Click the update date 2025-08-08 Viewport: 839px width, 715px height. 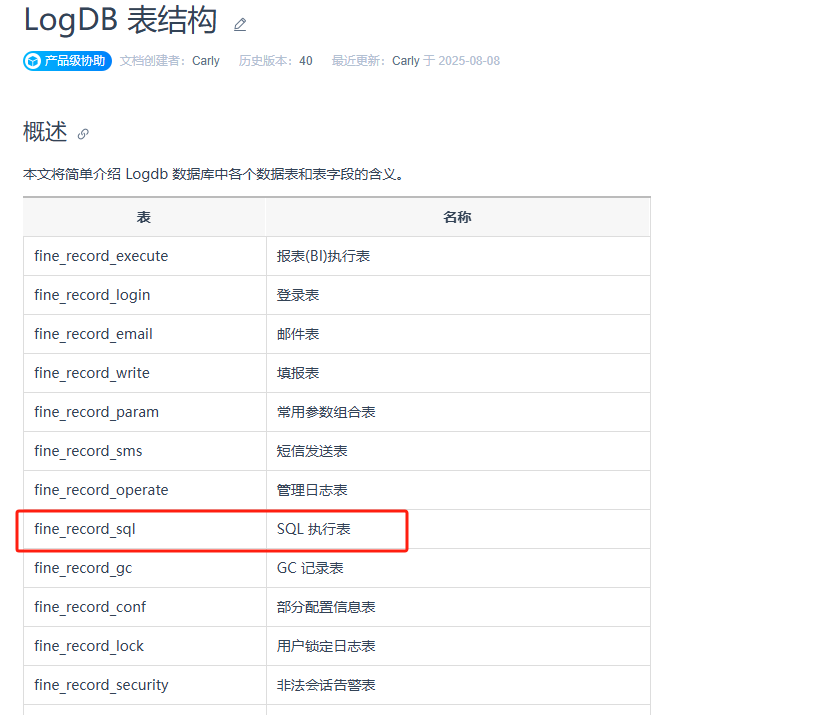pos(469,61)
